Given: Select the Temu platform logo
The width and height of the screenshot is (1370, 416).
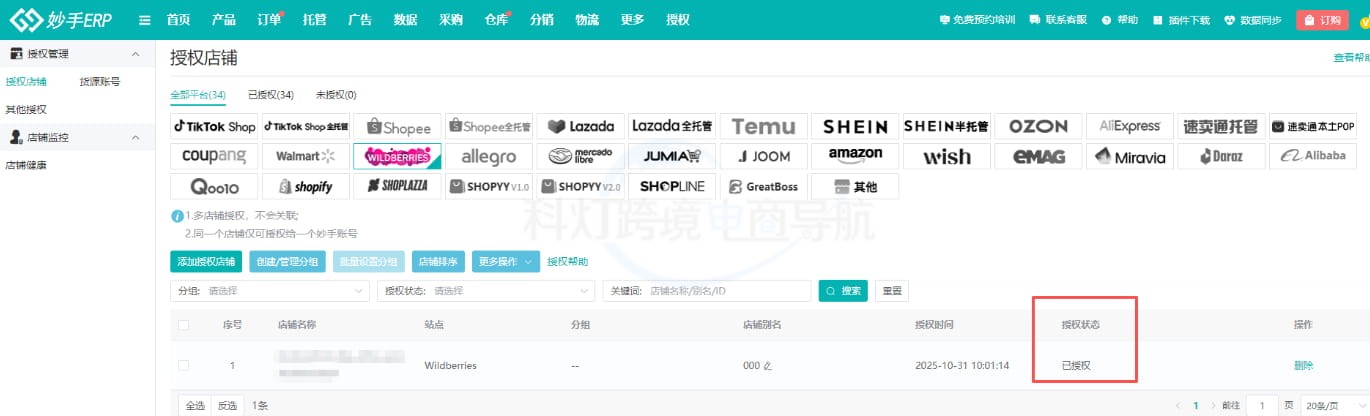Looking at the screenshot, I should pyautogui.click(x=763, y=127).
